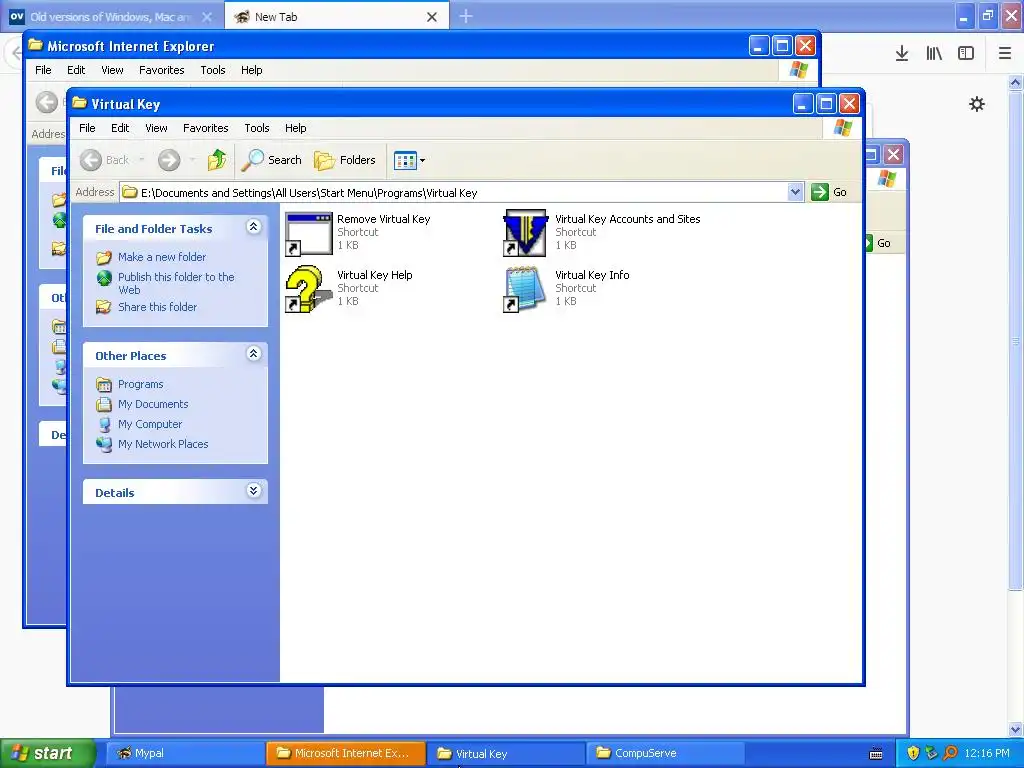1024x768 pixels.
Task: Open Favorites menu in Microsoft Internet Explorer window
Action: tap(161, 70)
